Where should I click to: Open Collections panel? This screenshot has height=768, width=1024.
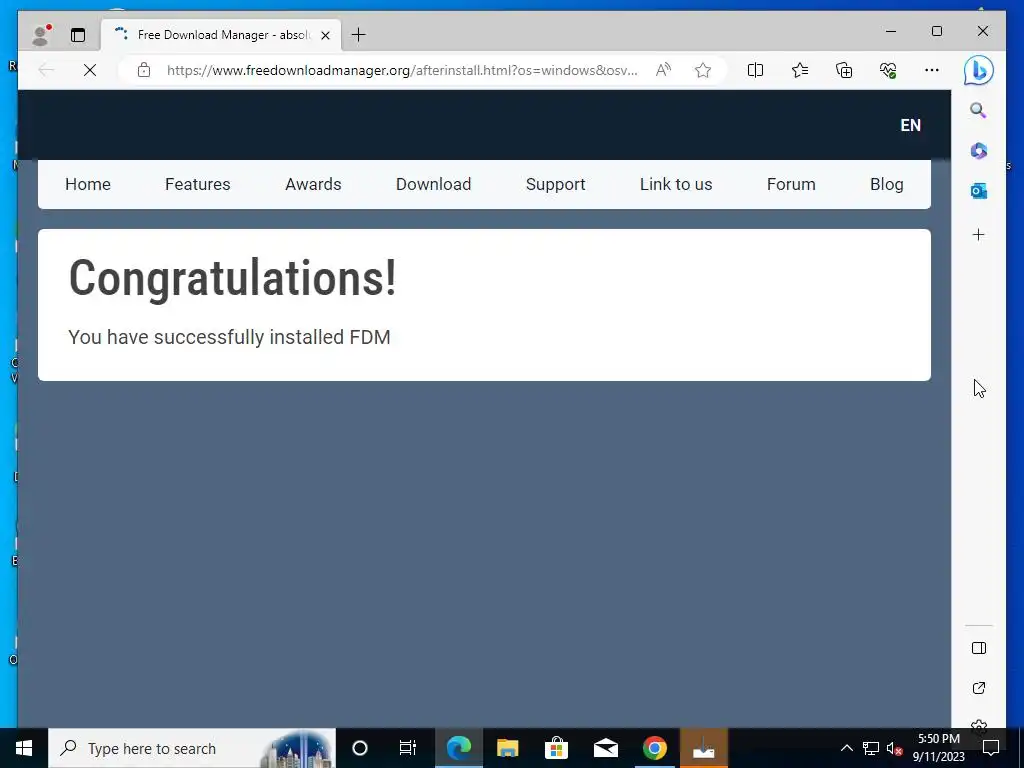point(844,70)
